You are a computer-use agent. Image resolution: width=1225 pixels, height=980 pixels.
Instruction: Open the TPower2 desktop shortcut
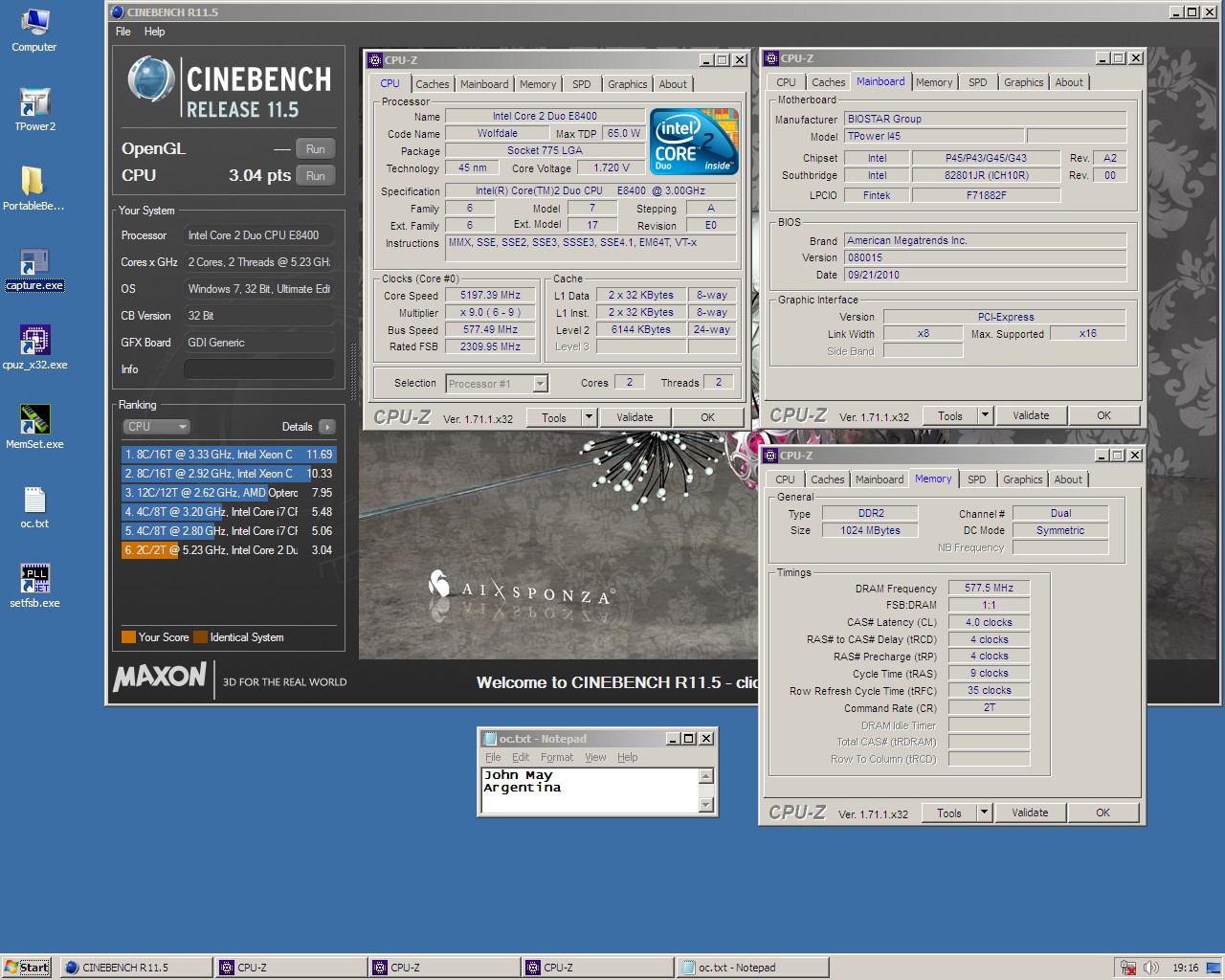click(34, 109)
